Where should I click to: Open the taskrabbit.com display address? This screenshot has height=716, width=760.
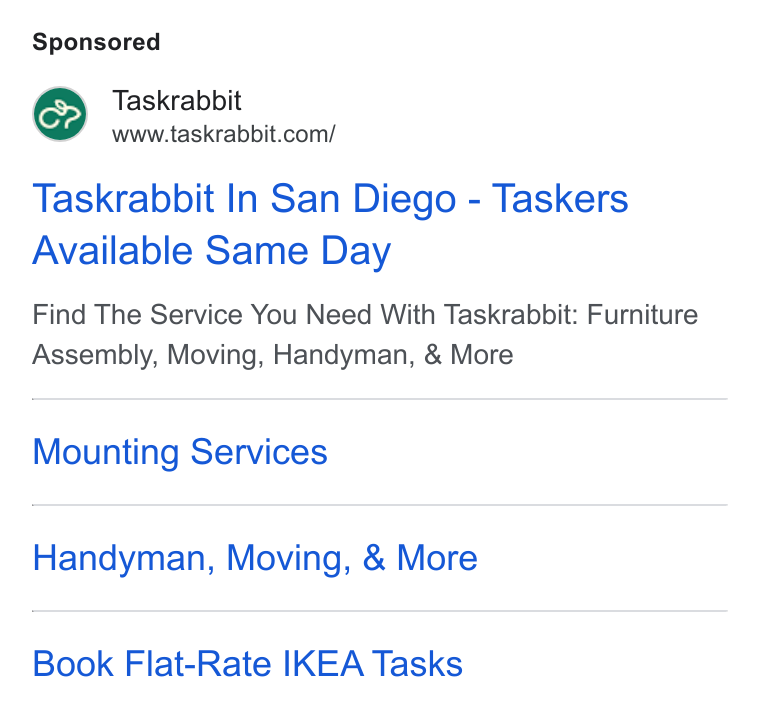223,134
